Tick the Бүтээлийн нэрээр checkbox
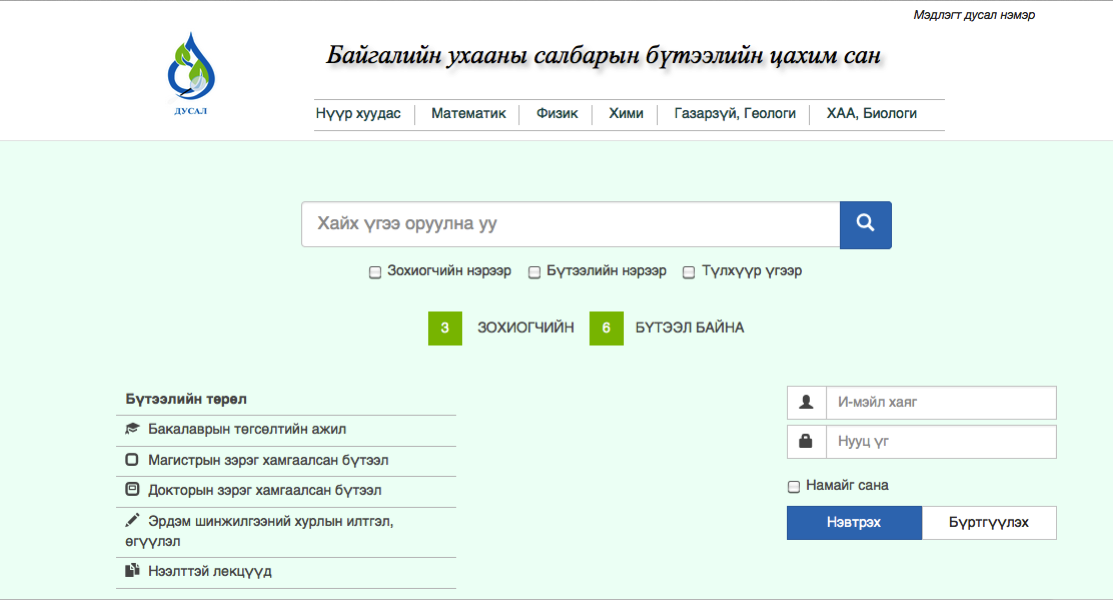Viewport: 1114px width, 600px height. pyautogui.click(x=535, y=272)
